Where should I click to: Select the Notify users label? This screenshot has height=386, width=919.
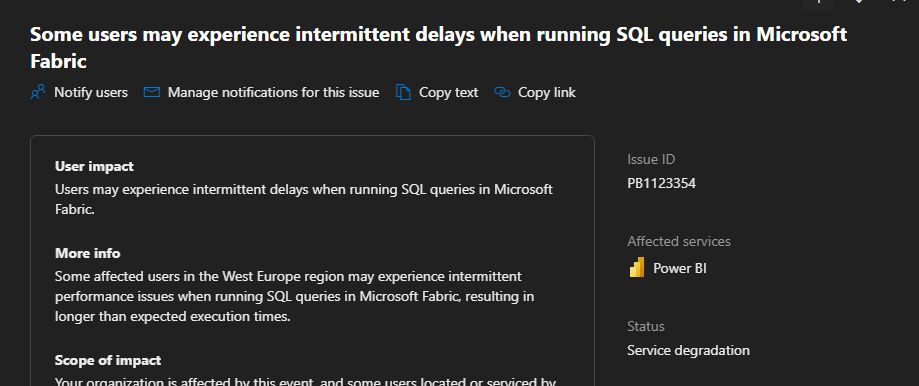[x=91, y=93]
